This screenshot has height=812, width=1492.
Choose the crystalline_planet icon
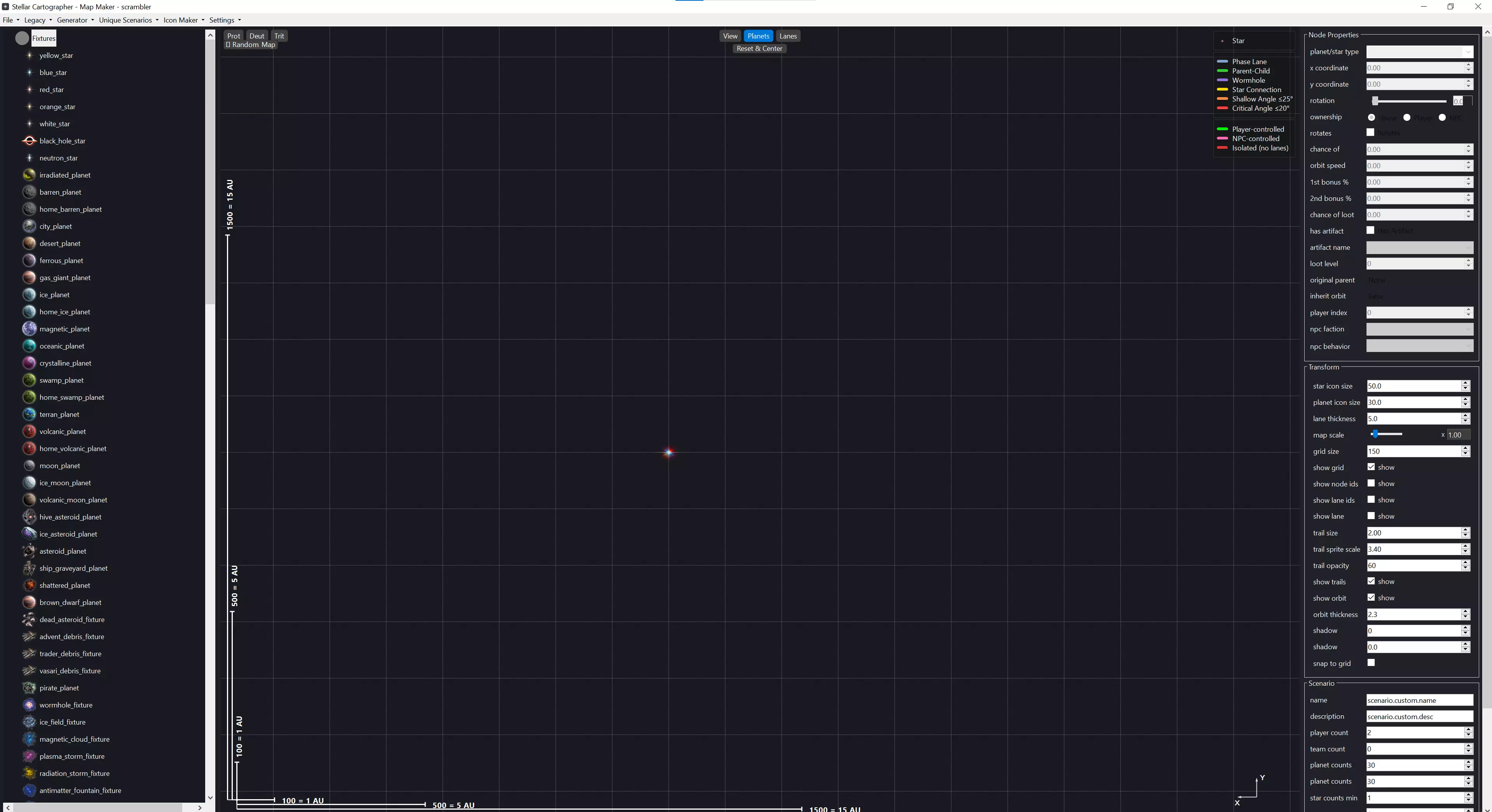(x=29, y=363)
